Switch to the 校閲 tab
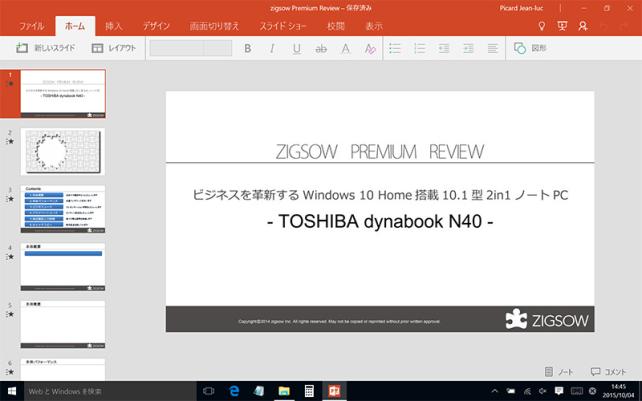This screenshot has width=642, height=401. (x=336, y=26)
